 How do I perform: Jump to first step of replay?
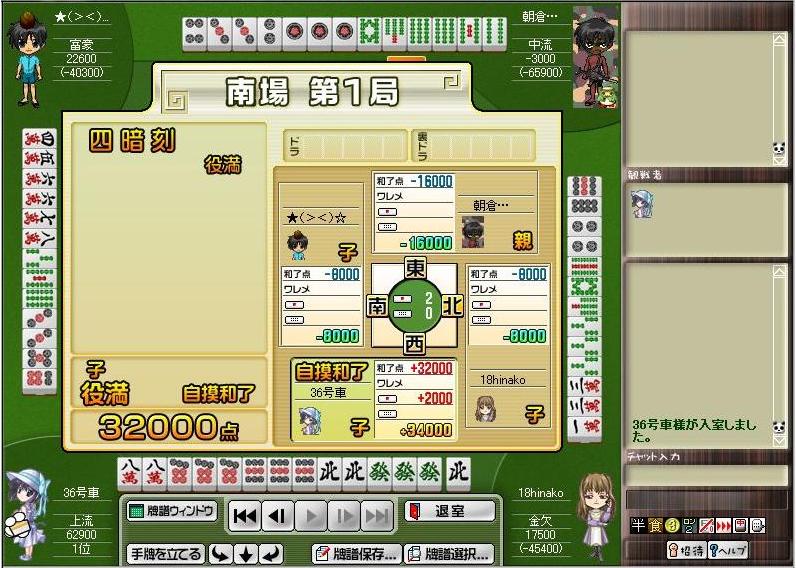pos(245,516)
